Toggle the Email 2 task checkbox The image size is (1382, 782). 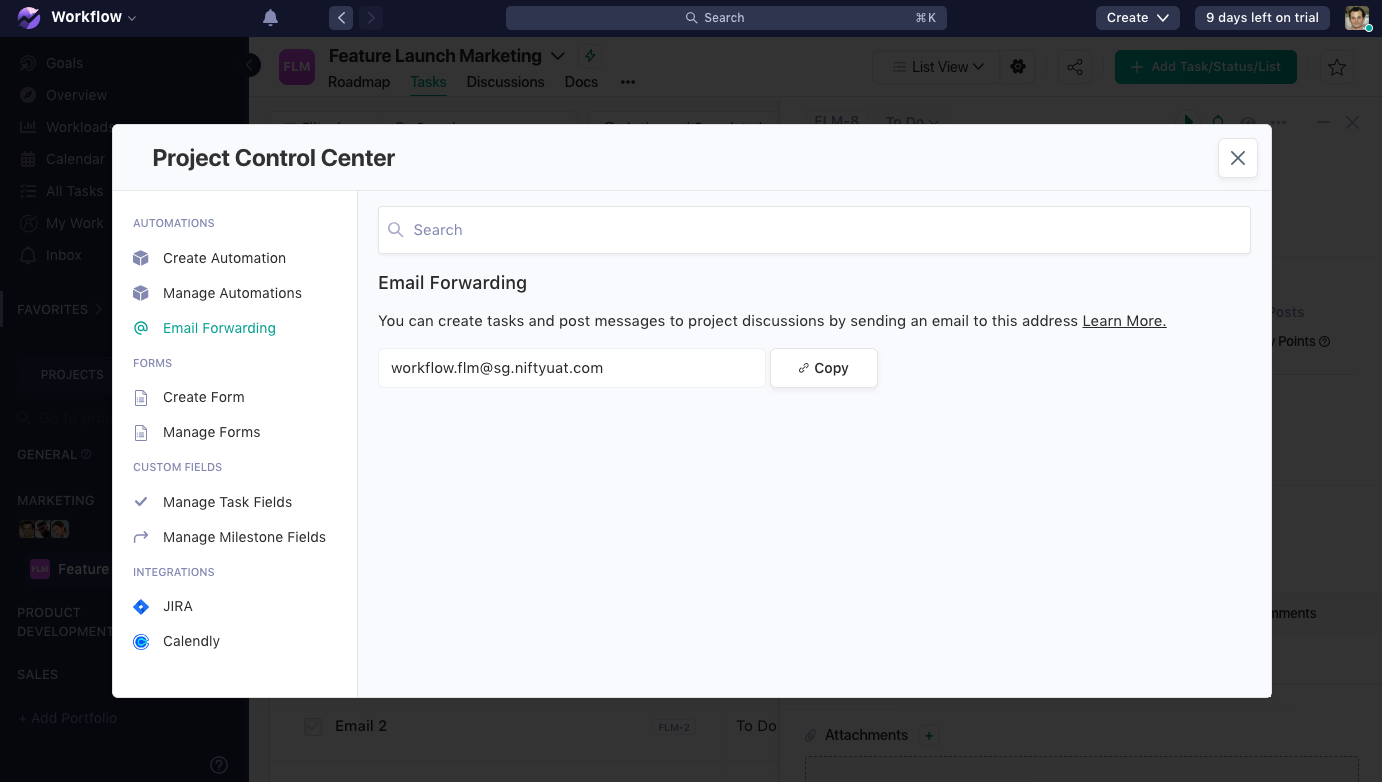pyautogui.click(x=313, y=727)
